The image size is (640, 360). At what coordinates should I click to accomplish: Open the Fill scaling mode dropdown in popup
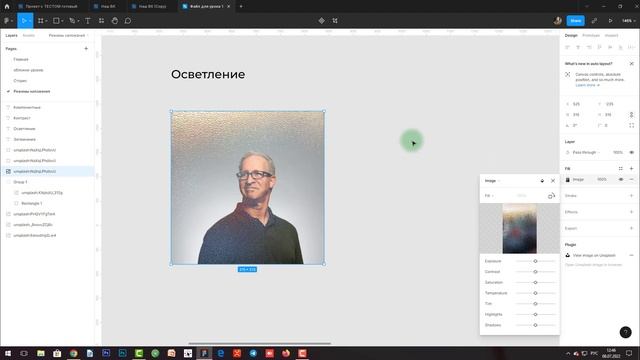[489, 196]
